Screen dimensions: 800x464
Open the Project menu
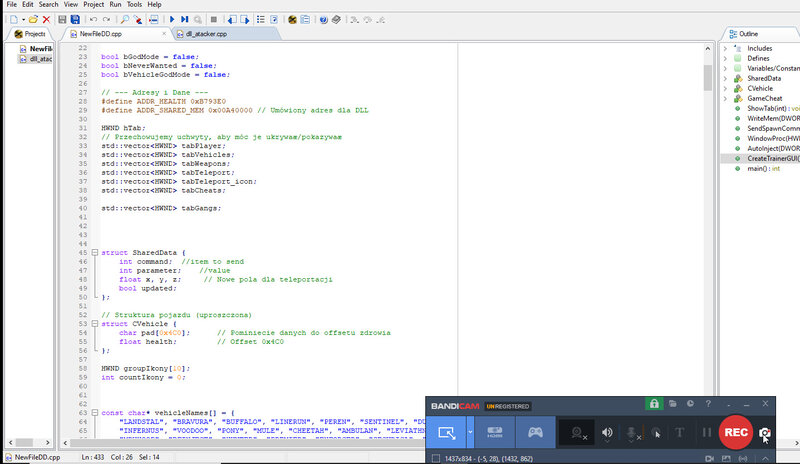point(93,4)
